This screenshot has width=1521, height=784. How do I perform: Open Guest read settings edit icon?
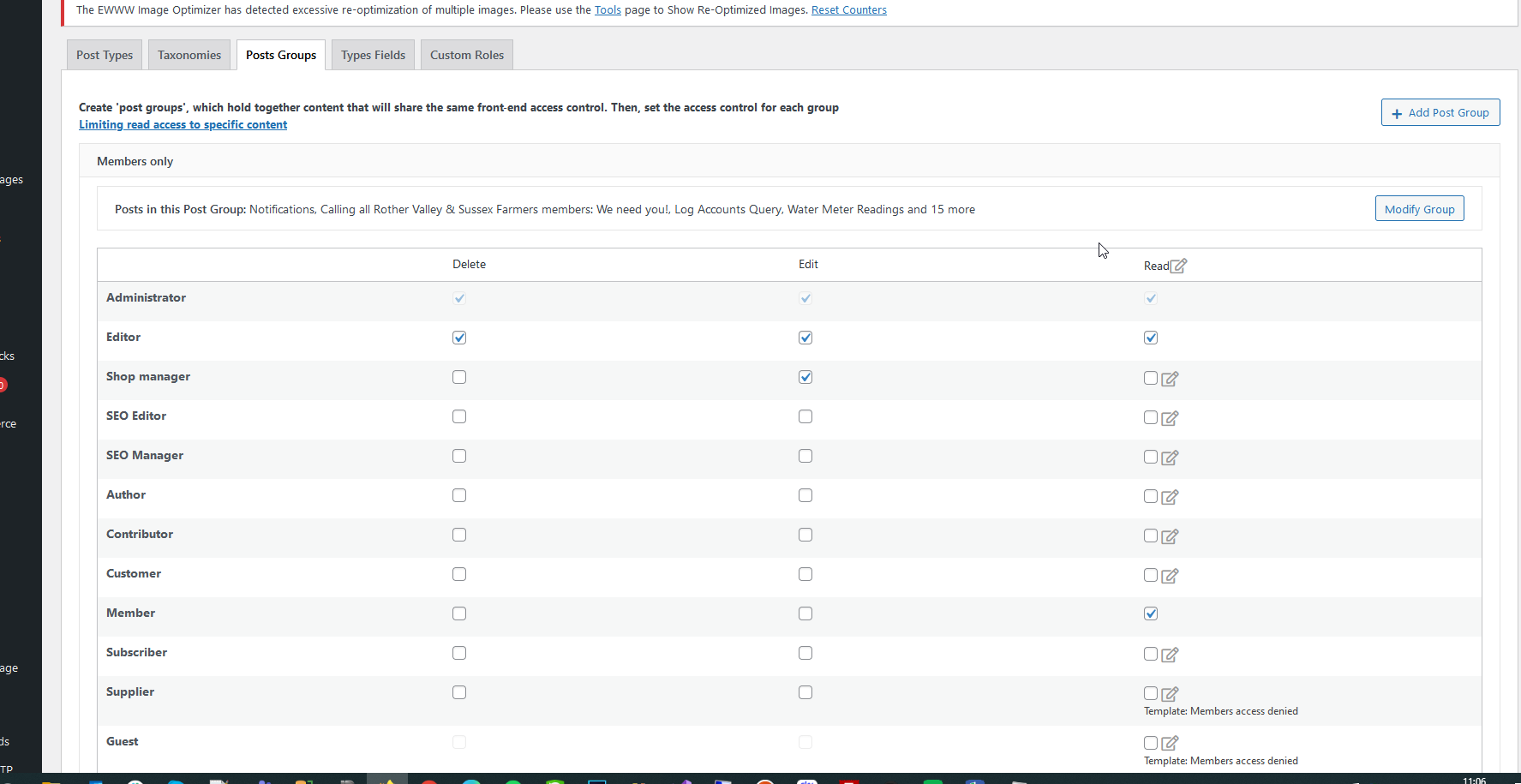pos(1170,743)
